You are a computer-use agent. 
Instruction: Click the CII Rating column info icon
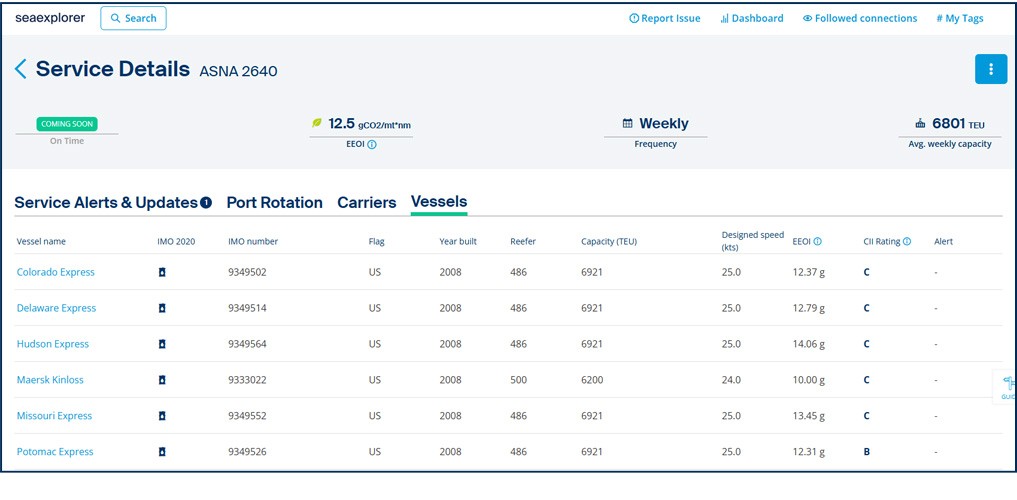[907, 241]
